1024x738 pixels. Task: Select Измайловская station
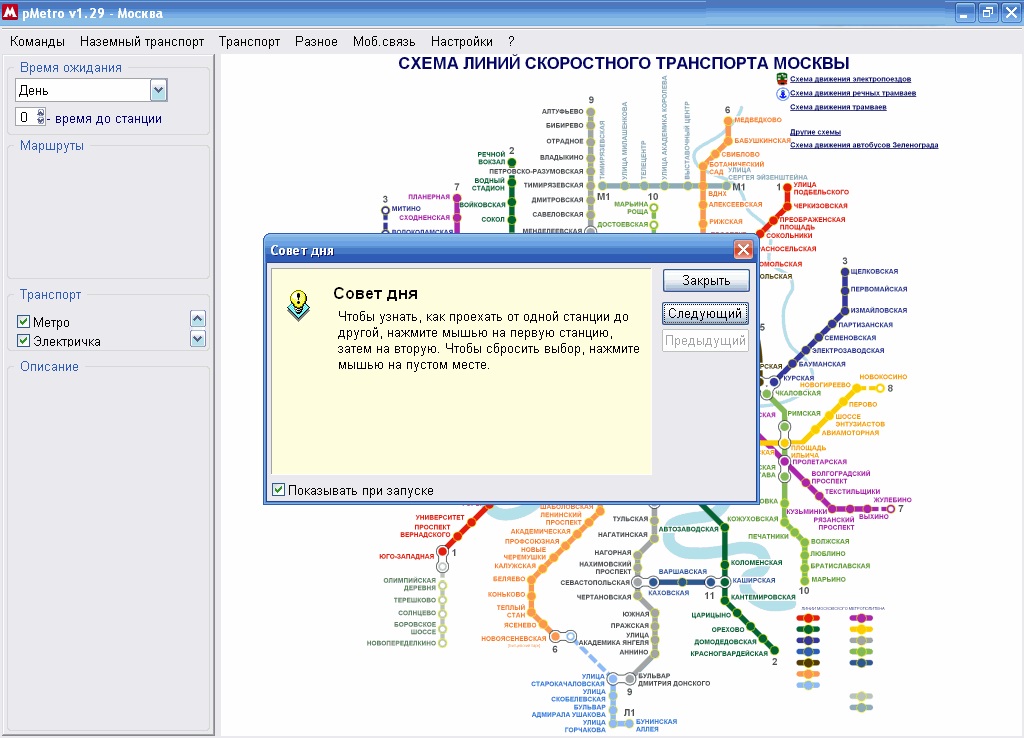pyautogui.click(x=845, y=310)
